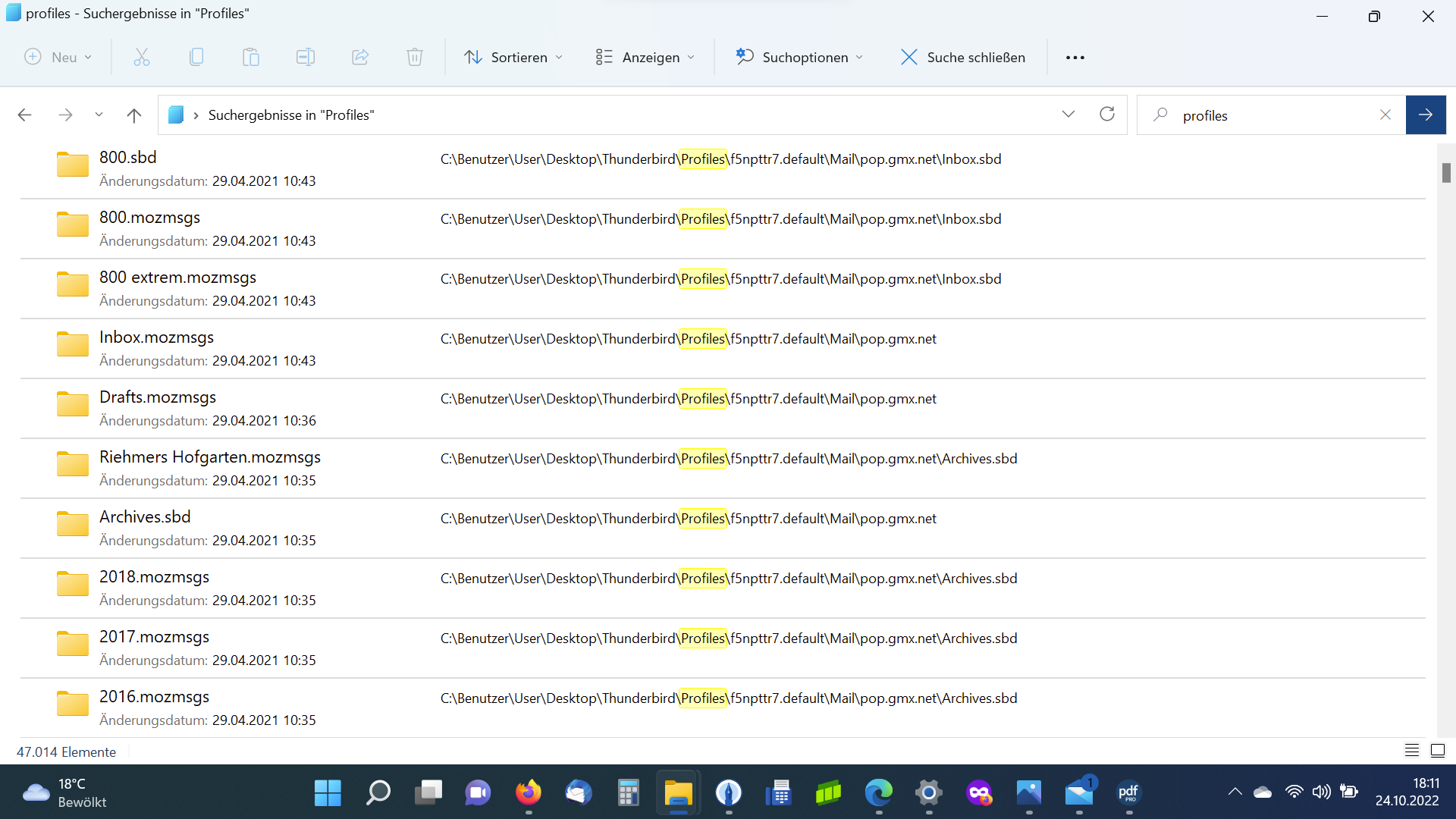Open the Sortieren dropdown
The width and height of the screenshot is (1456, 819).
click(514, 57)
